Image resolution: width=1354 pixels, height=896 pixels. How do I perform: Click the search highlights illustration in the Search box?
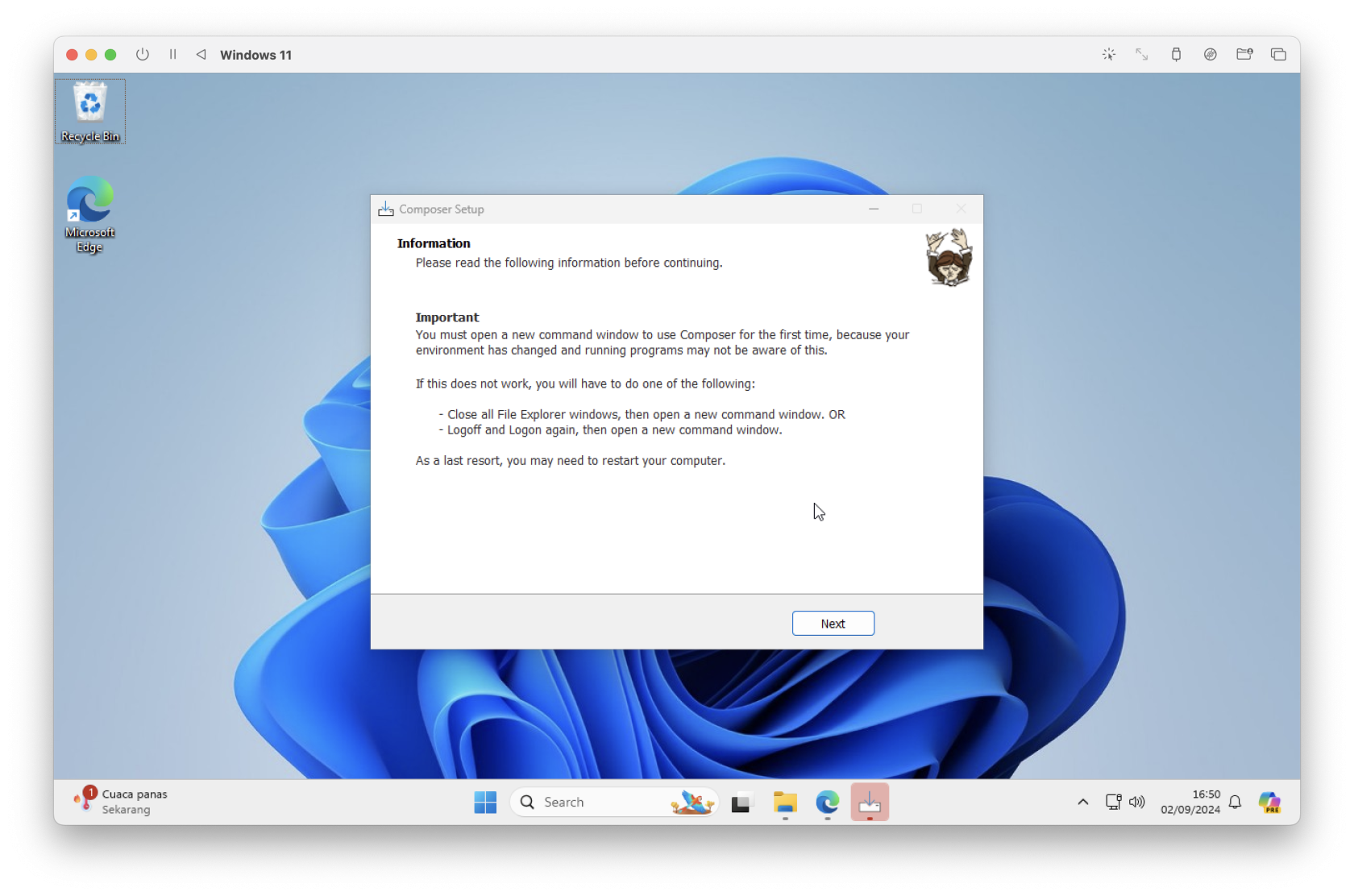692,802
